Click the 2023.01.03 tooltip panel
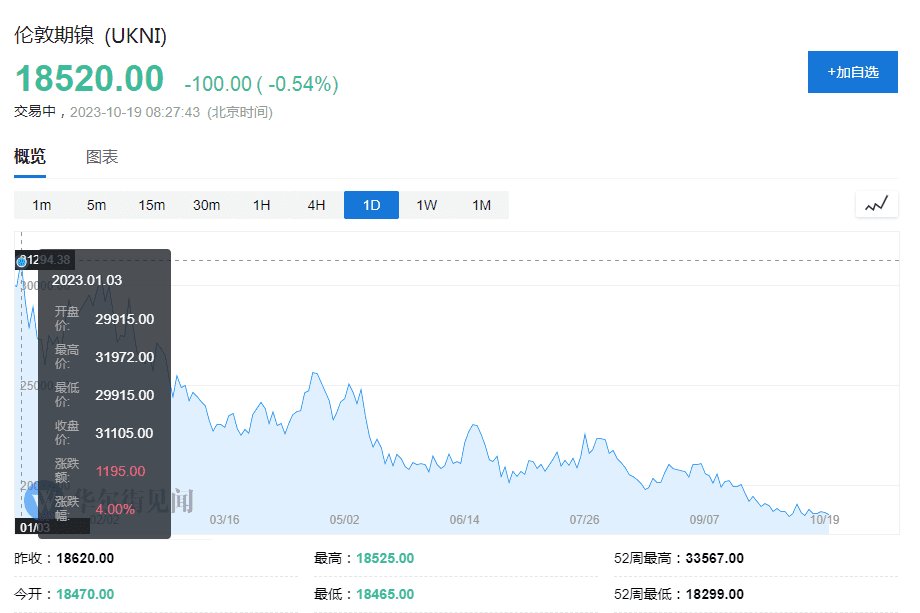920x613 pixels. pyautogui.click(x=104, y=394)
